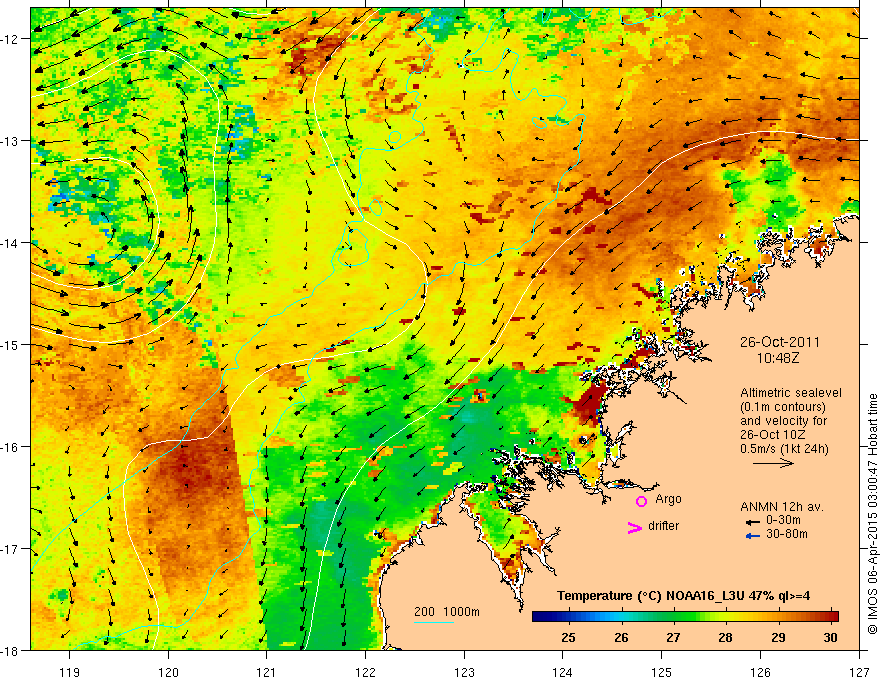Viewport: 880px width, 680px height.
Task: Click the Temperature NOAA16_L3U title text
Action: tap(683, 596)
